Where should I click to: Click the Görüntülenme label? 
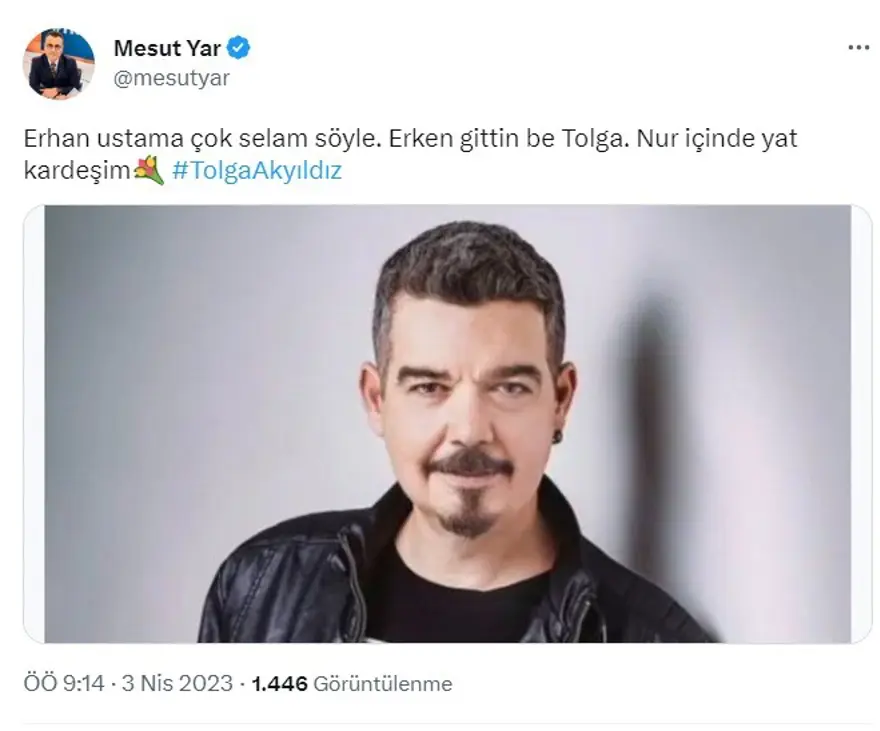coord(383,684)
